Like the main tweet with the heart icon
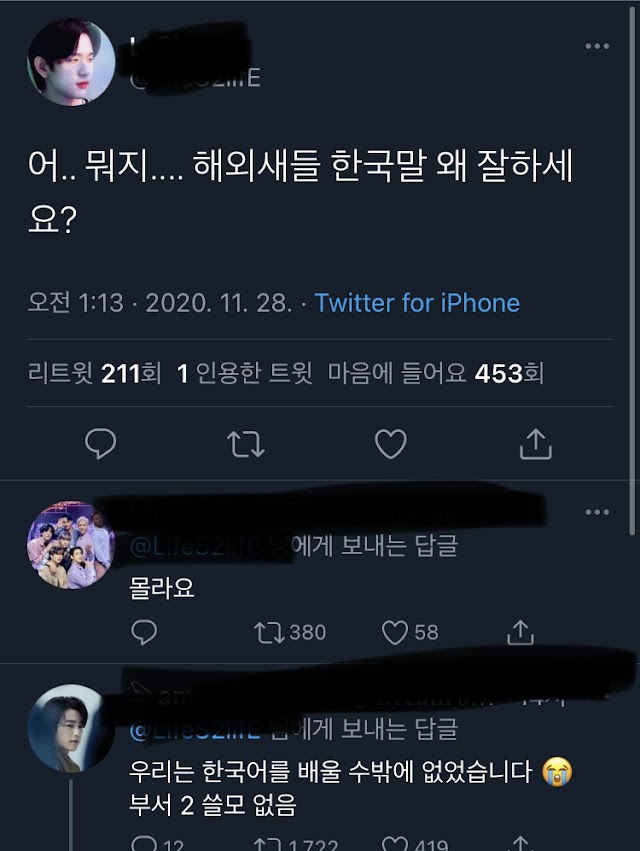 pyautogui.click(x=391, y=444)
